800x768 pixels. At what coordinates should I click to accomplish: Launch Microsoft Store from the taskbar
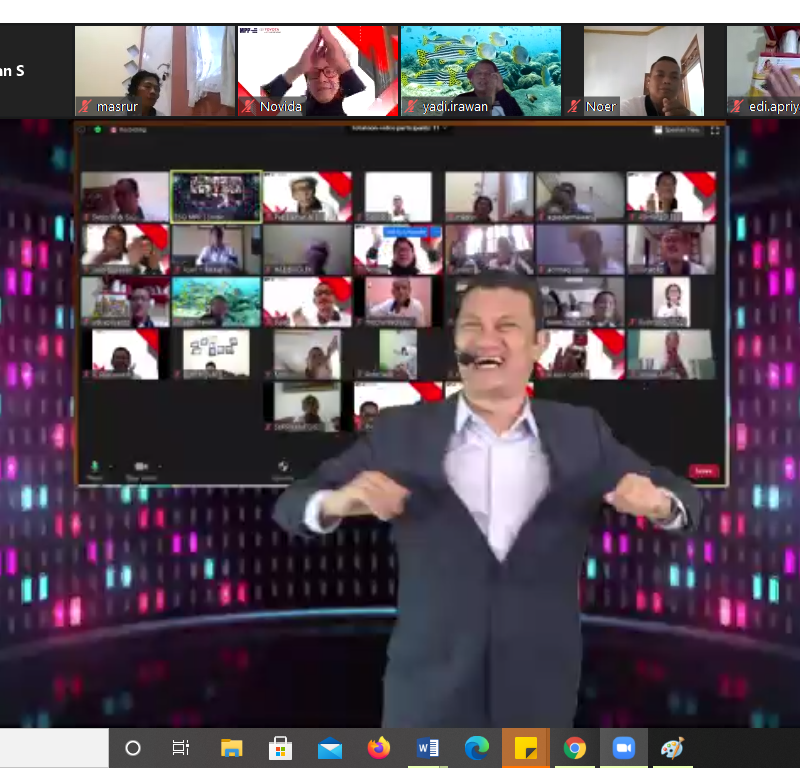(280, 748)
